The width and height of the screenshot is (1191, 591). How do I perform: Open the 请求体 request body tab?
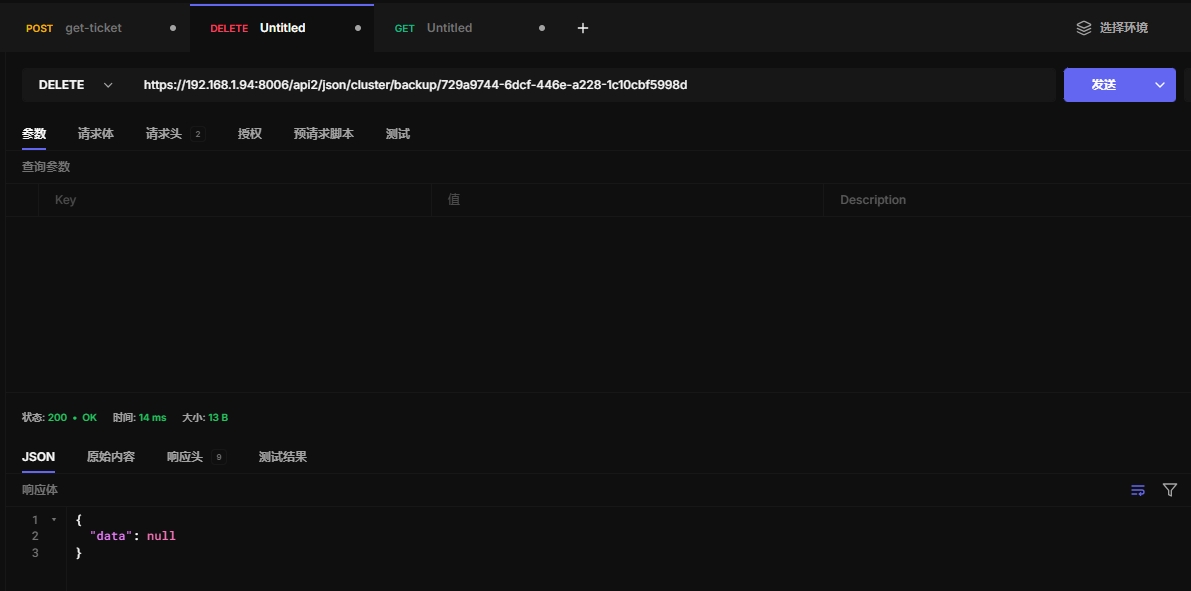coord(96,134)
